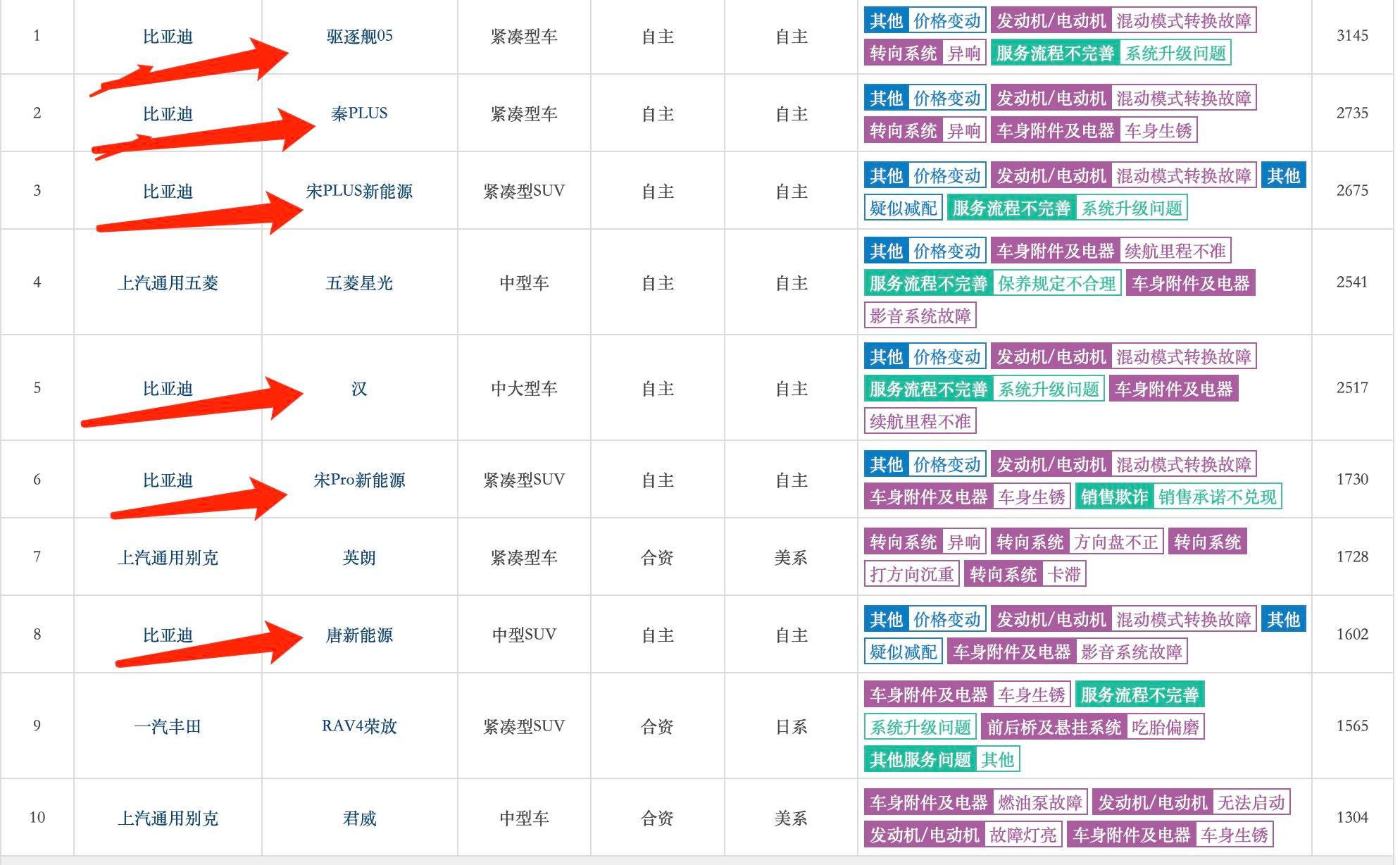Click complaint count 3145
The height and width of the screenshot is (865, 1400).
[x=1352, y=36]
